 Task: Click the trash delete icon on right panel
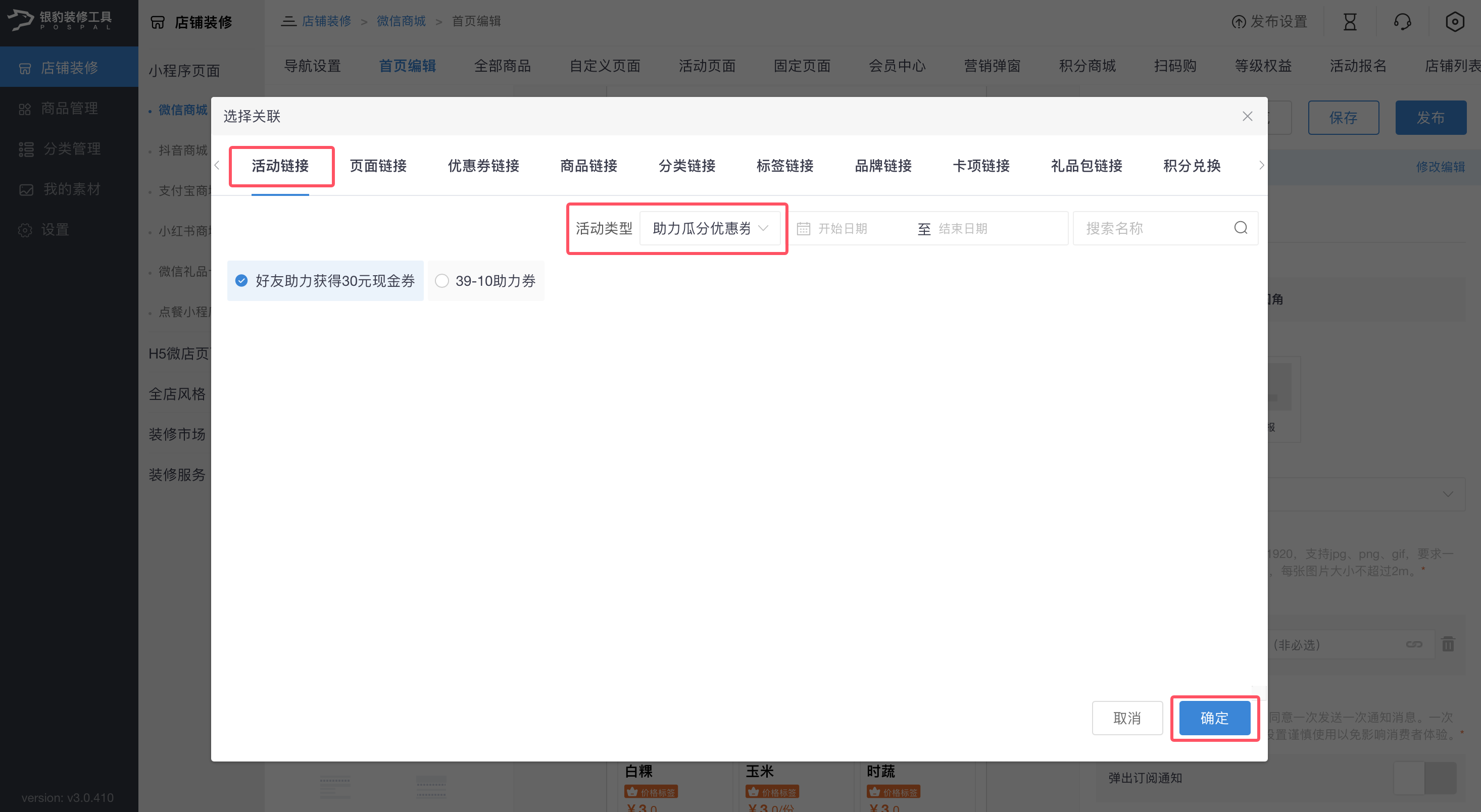[1448, 644]
